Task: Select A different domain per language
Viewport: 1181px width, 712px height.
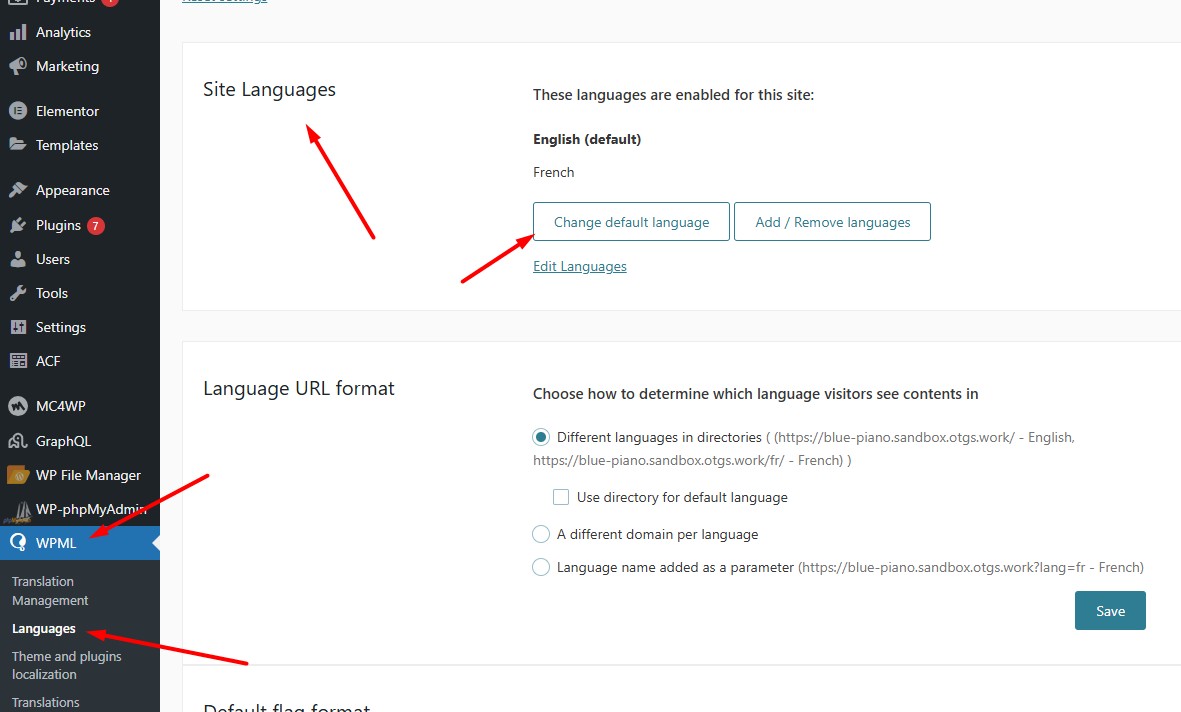Action: click(541, 534)
